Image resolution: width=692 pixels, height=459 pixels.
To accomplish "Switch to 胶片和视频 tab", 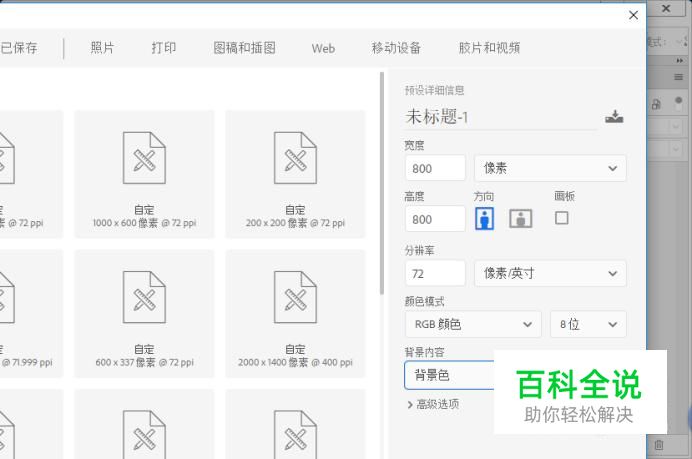I will coord(489,48).
